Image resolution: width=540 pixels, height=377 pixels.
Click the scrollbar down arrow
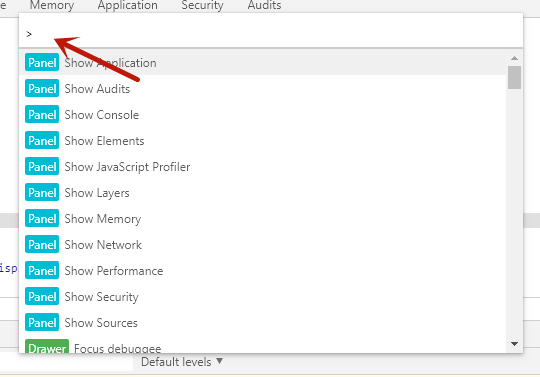click(x=515, y=344)
